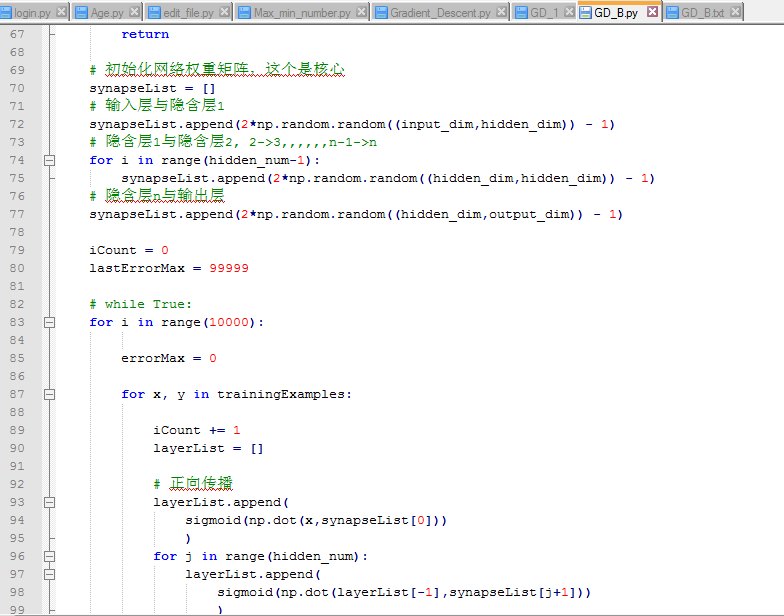Click the 'iCount += 1' statement
The image size is (784, 616).
[197, 430]
